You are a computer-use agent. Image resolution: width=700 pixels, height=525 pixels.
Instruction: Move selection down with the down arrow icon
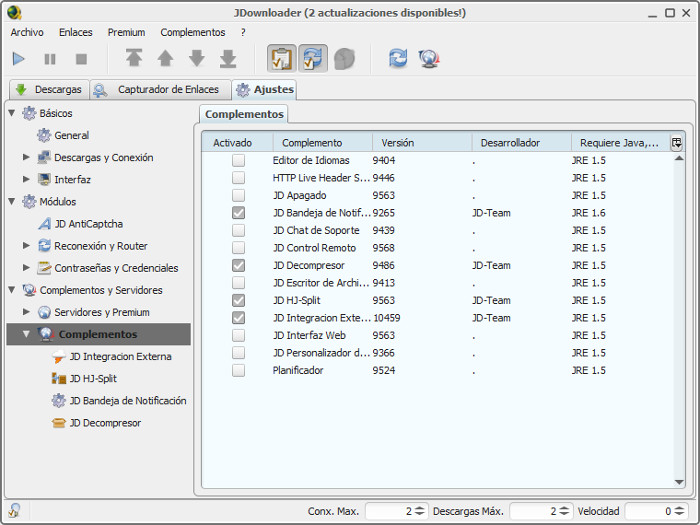(197, 58)
